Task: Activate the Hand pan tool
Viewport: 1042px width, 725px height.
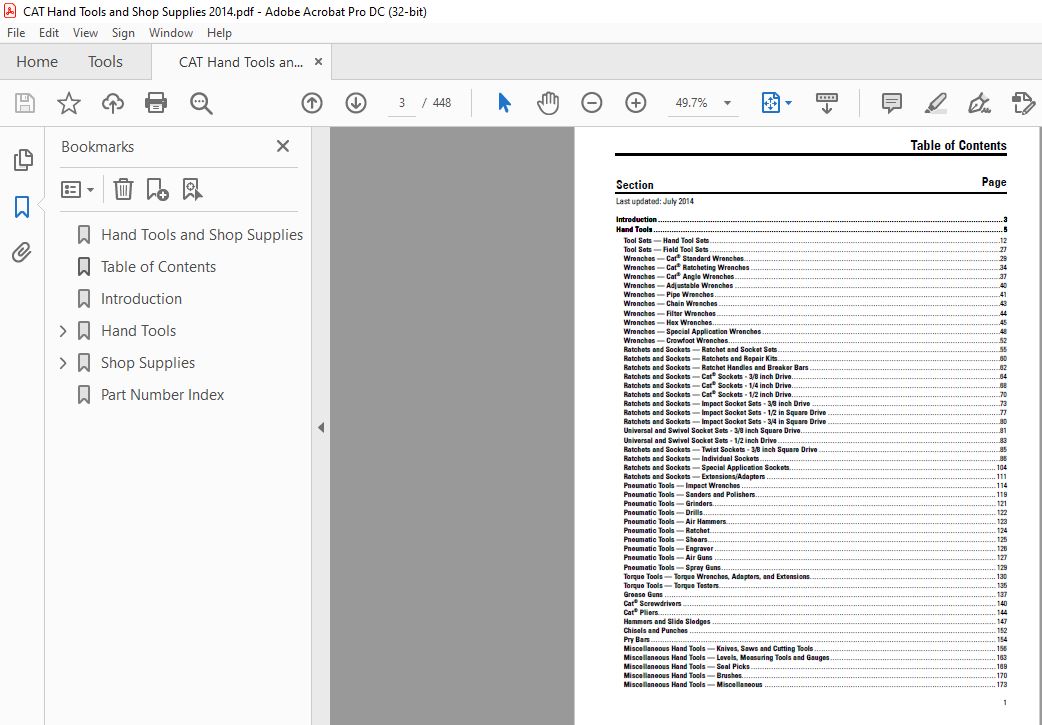Action: point(548,103)
